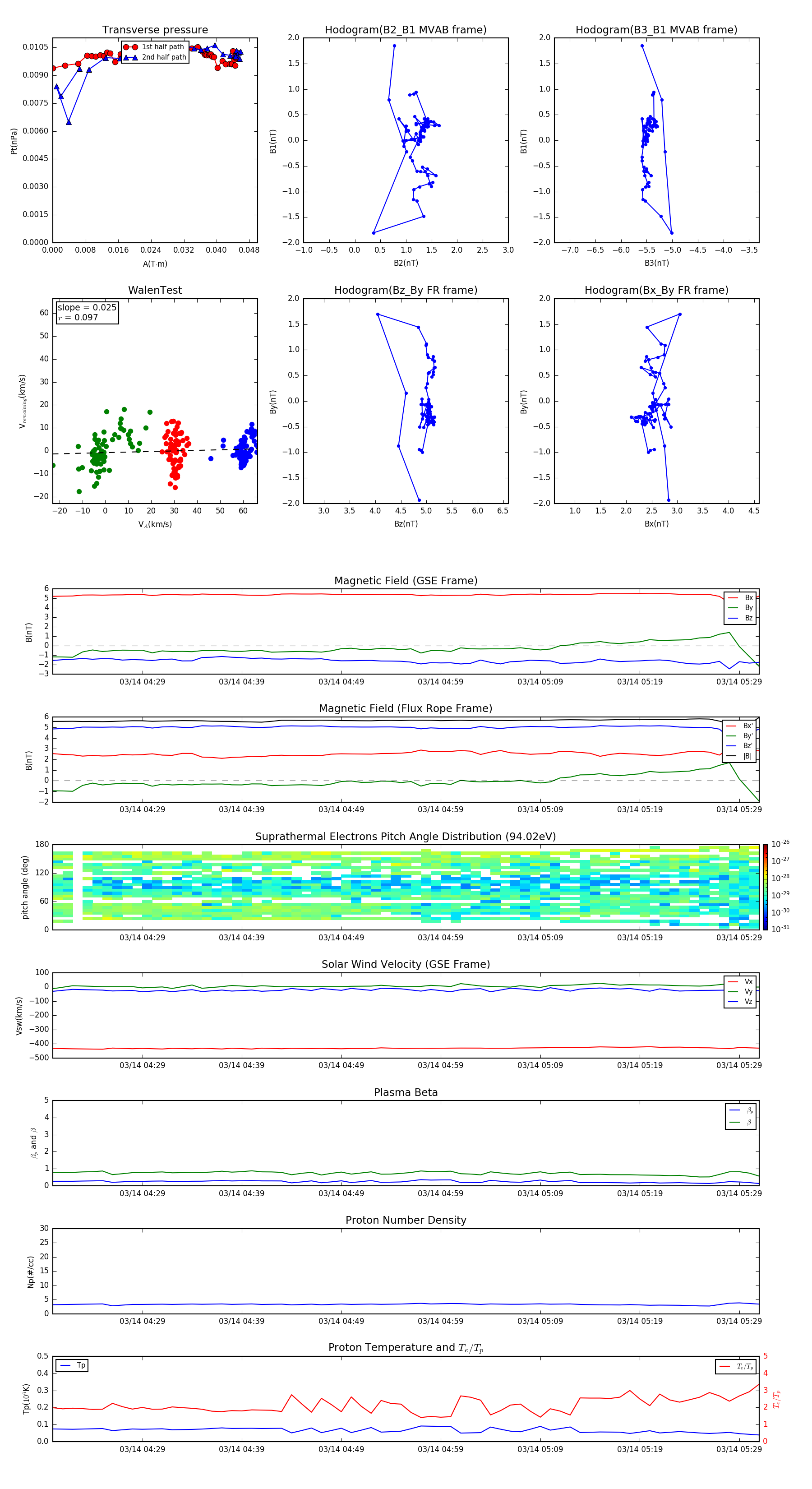Click the "Np(#/cc)" y-axis label

point(31,1272)
